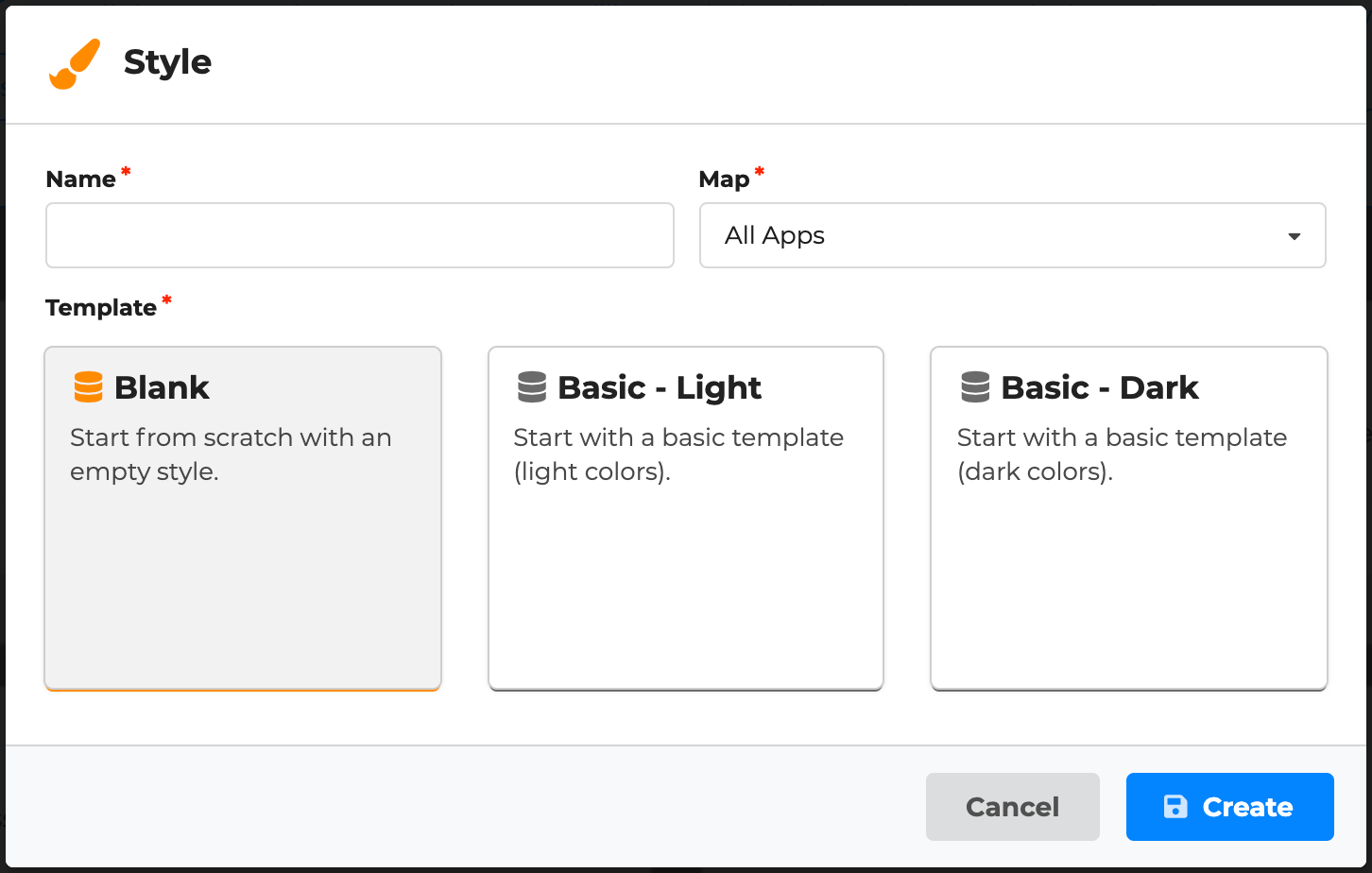Click the Create button label
Screen dimensions: 1372x873
pyautogui.click(x=1247, y=807)
